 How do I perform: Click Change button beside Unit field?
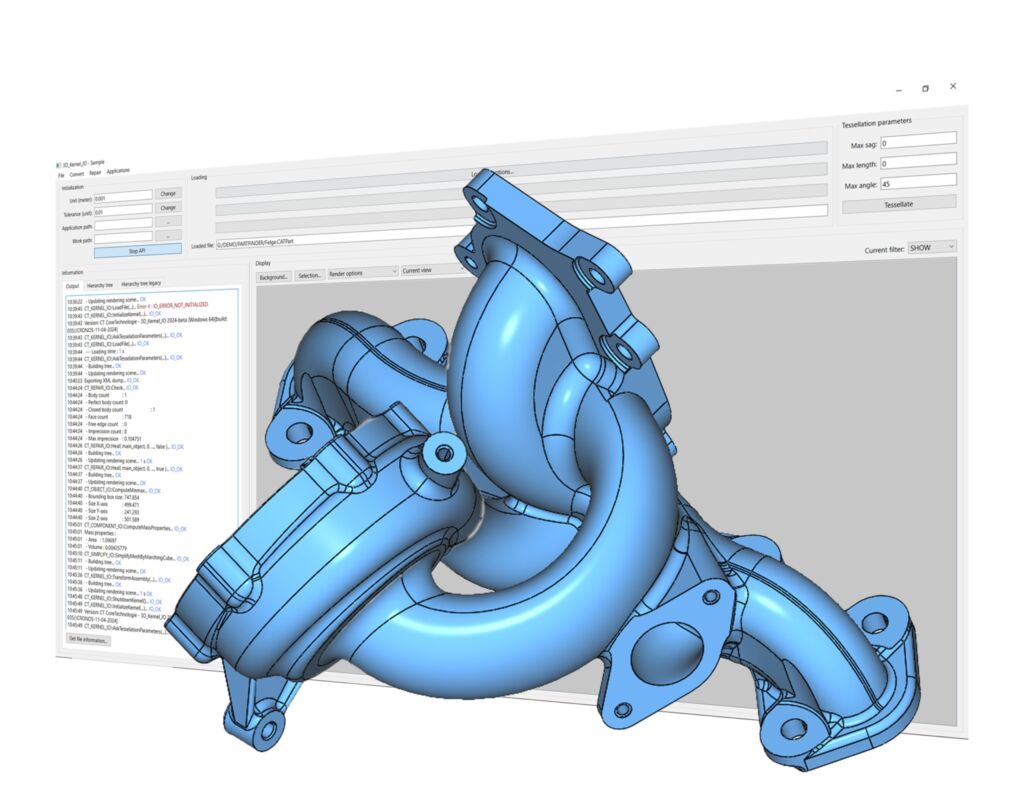168,193
